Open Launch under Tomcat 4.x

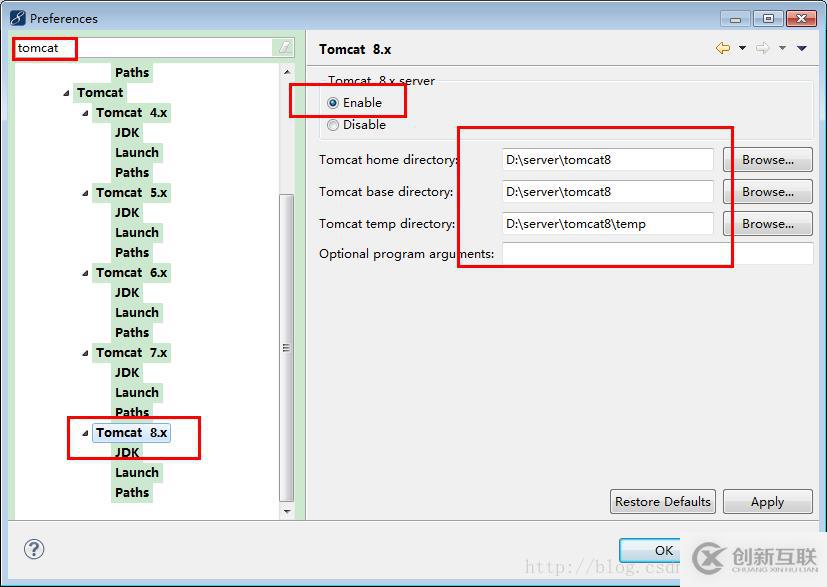click(x=137, y=153)
